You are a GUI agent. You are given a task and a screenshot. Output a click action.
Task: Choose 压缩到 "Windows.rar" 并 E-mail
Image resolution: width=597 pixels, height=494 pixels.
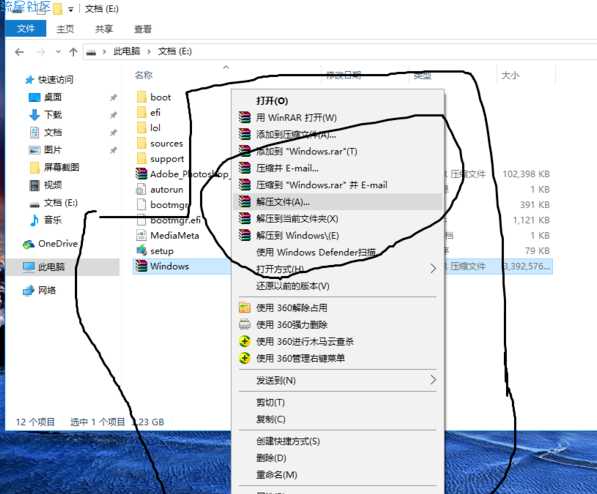337,185
